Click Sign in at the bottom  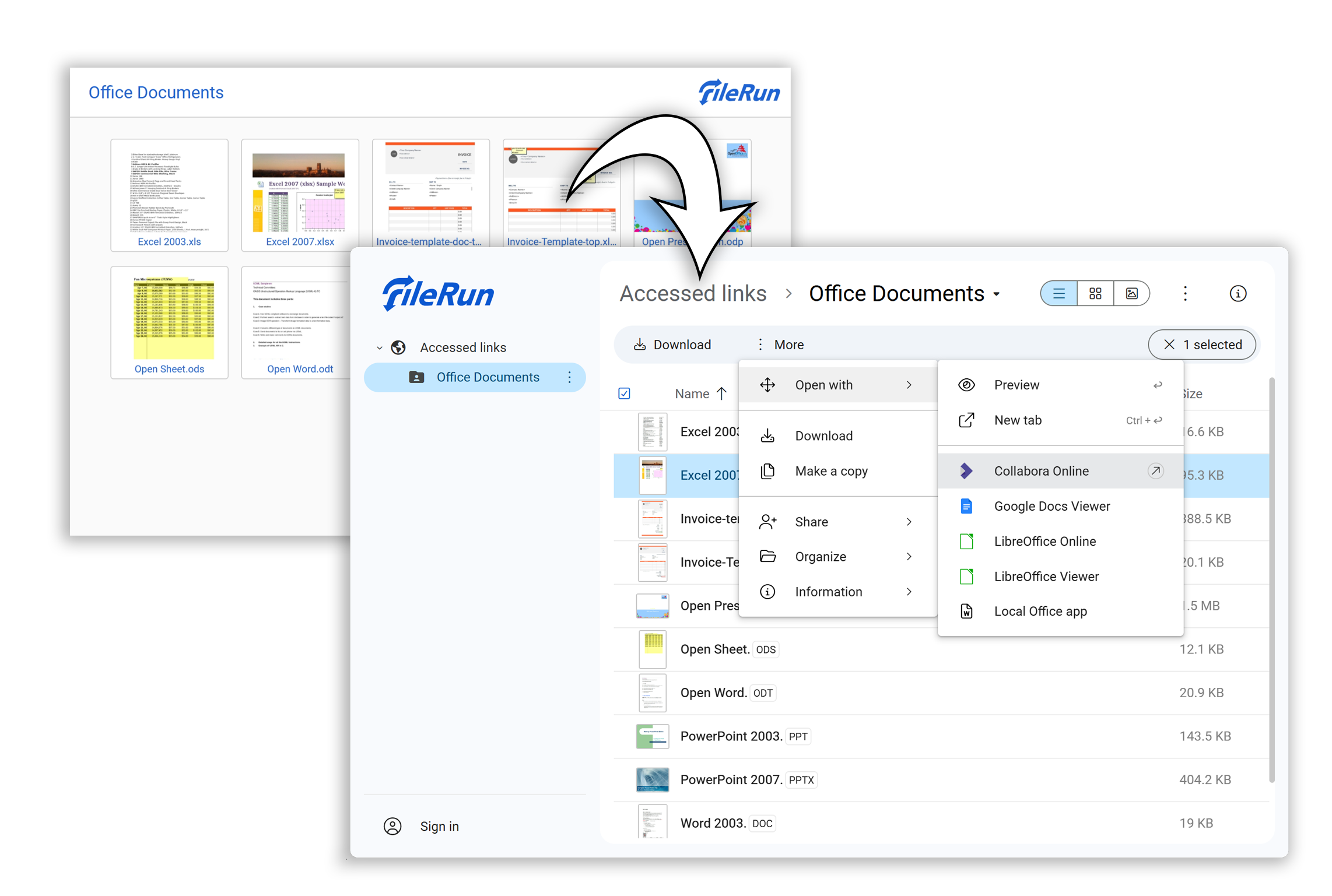[x=439, y=827]
